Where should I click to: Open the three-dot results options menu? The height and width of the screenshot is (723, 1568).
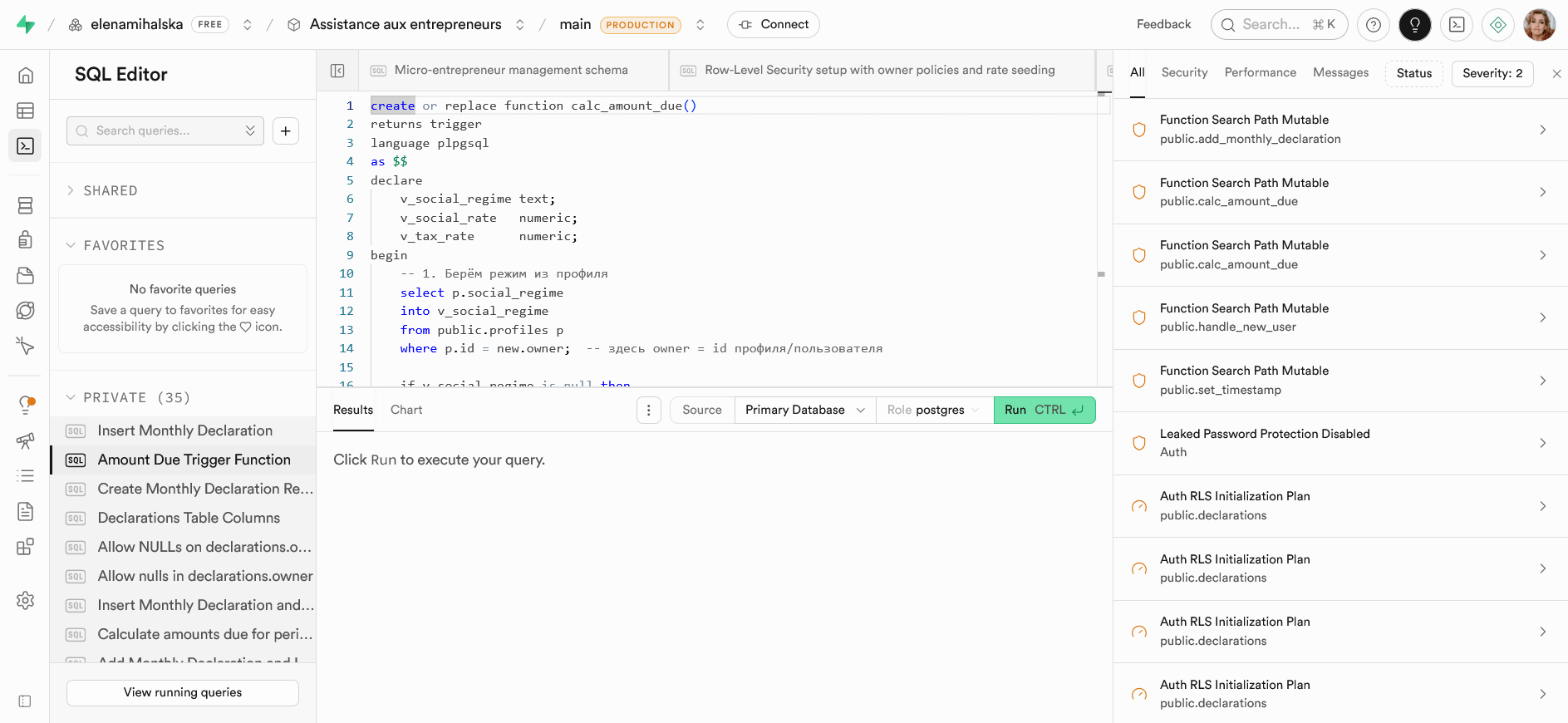point(649,410)
